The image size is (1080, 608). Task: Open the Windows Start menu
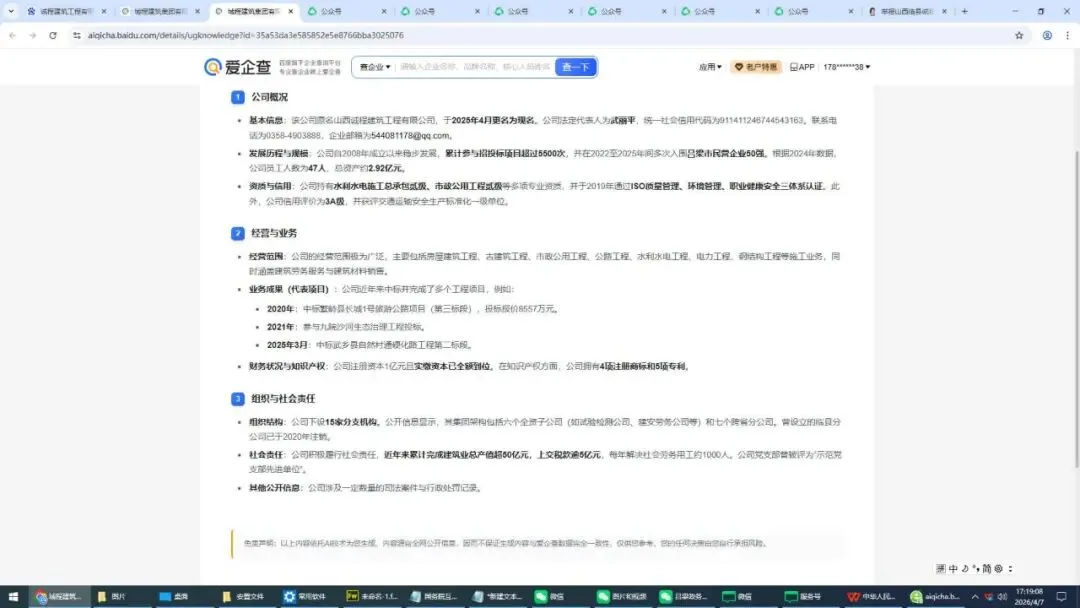(12, 596)
